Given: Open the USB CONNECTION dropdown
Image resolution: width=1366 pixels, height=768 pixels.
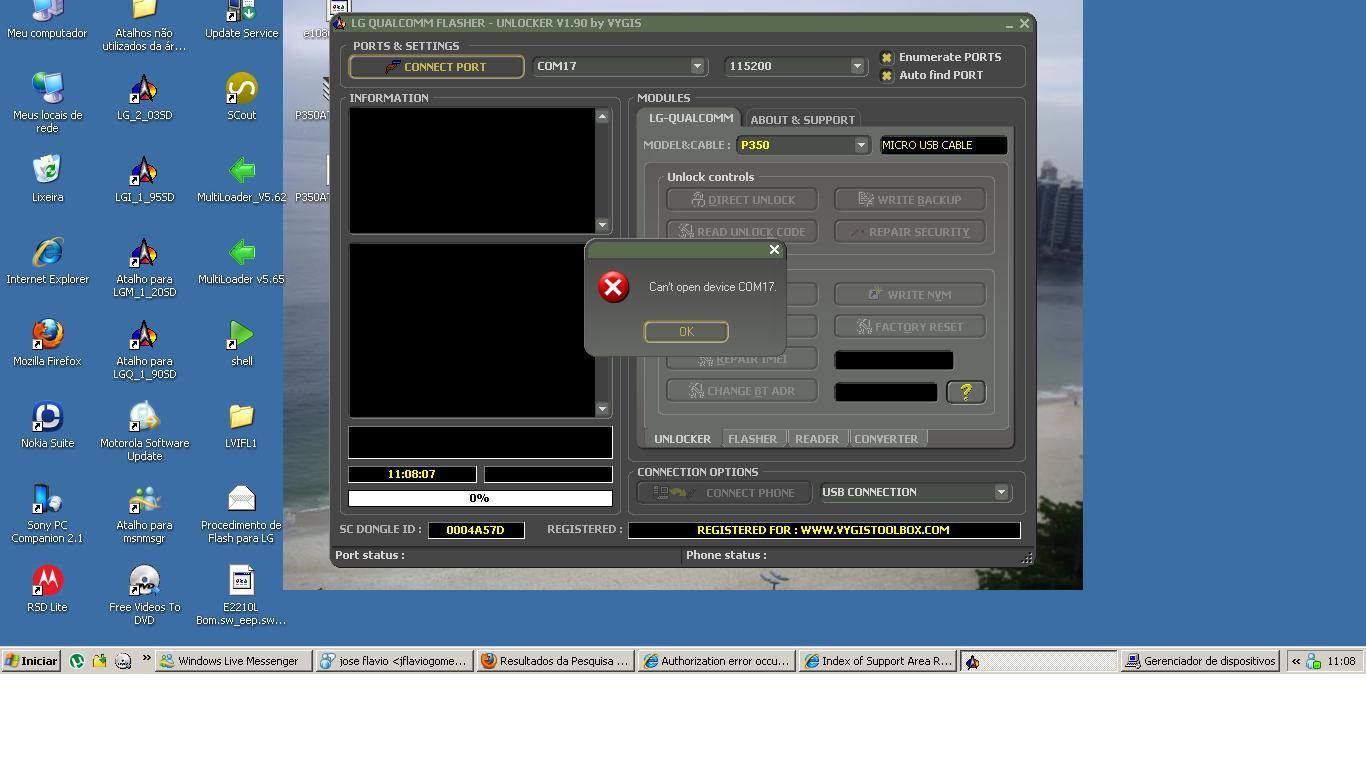Looking at the screenshot, I should click(1001, 492).
